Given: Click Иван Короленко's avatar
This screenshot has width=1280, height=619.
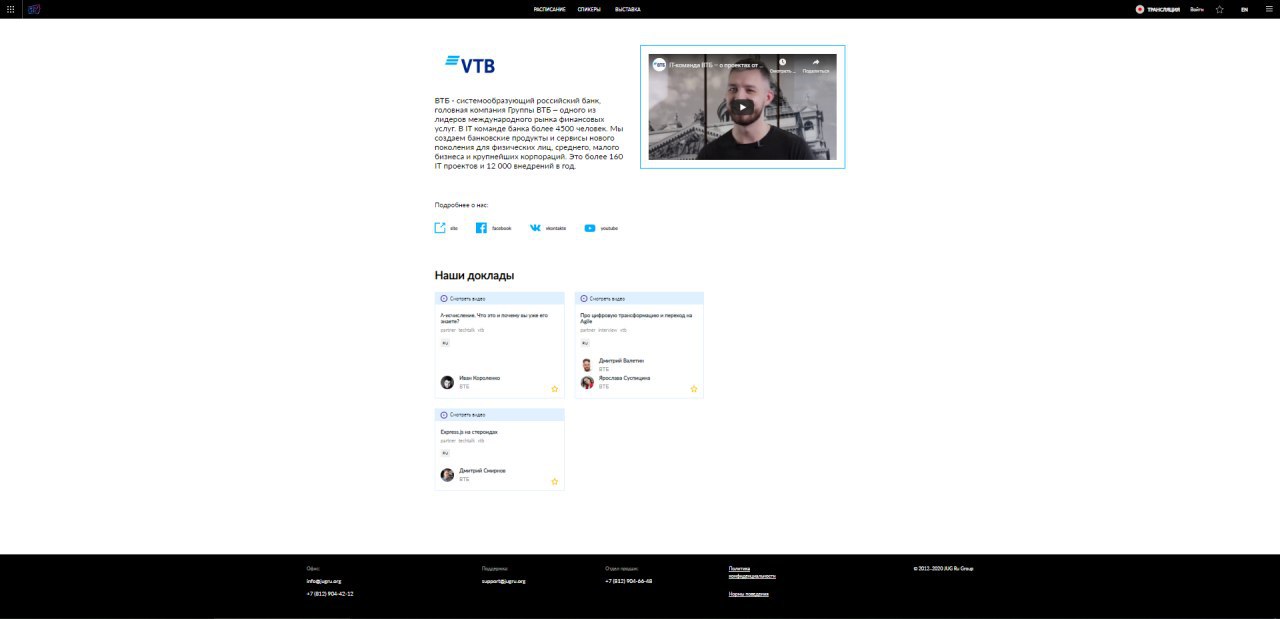Looking at the screenshot, I should [447, 382].
